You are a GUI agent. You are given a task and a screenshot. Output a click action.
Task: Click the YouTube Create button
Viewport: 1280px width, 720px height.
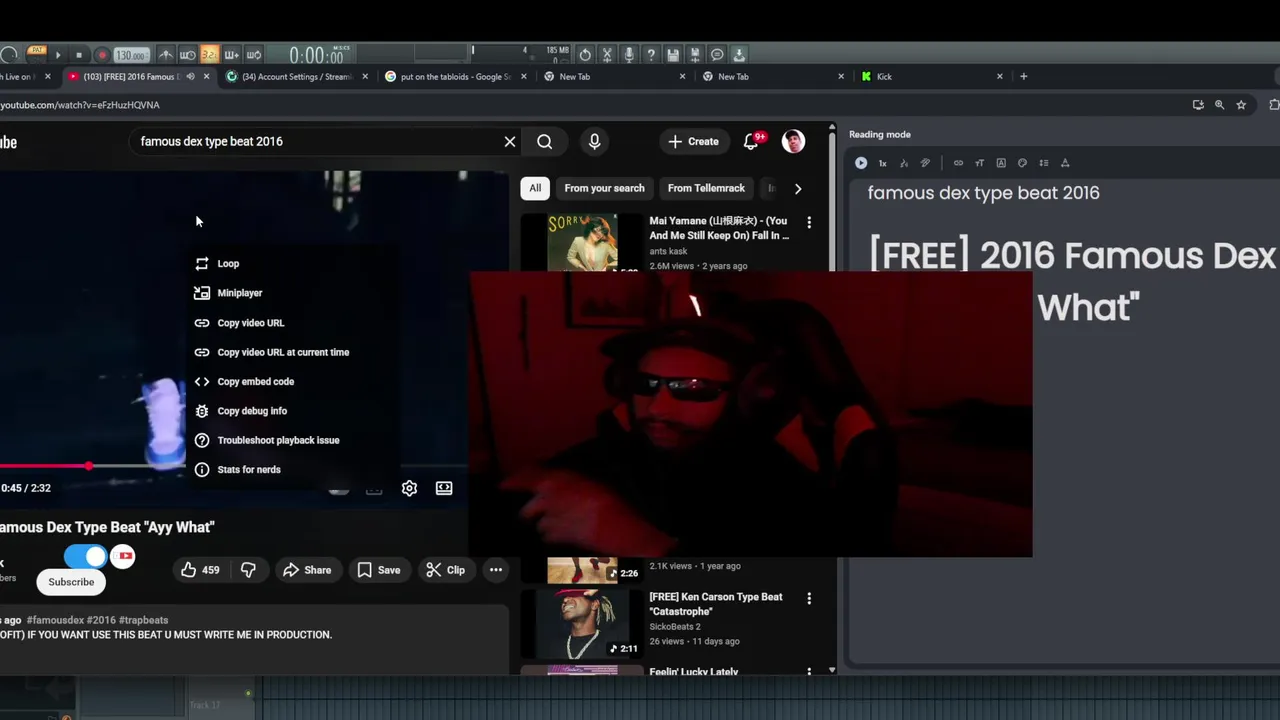(693, 142)
